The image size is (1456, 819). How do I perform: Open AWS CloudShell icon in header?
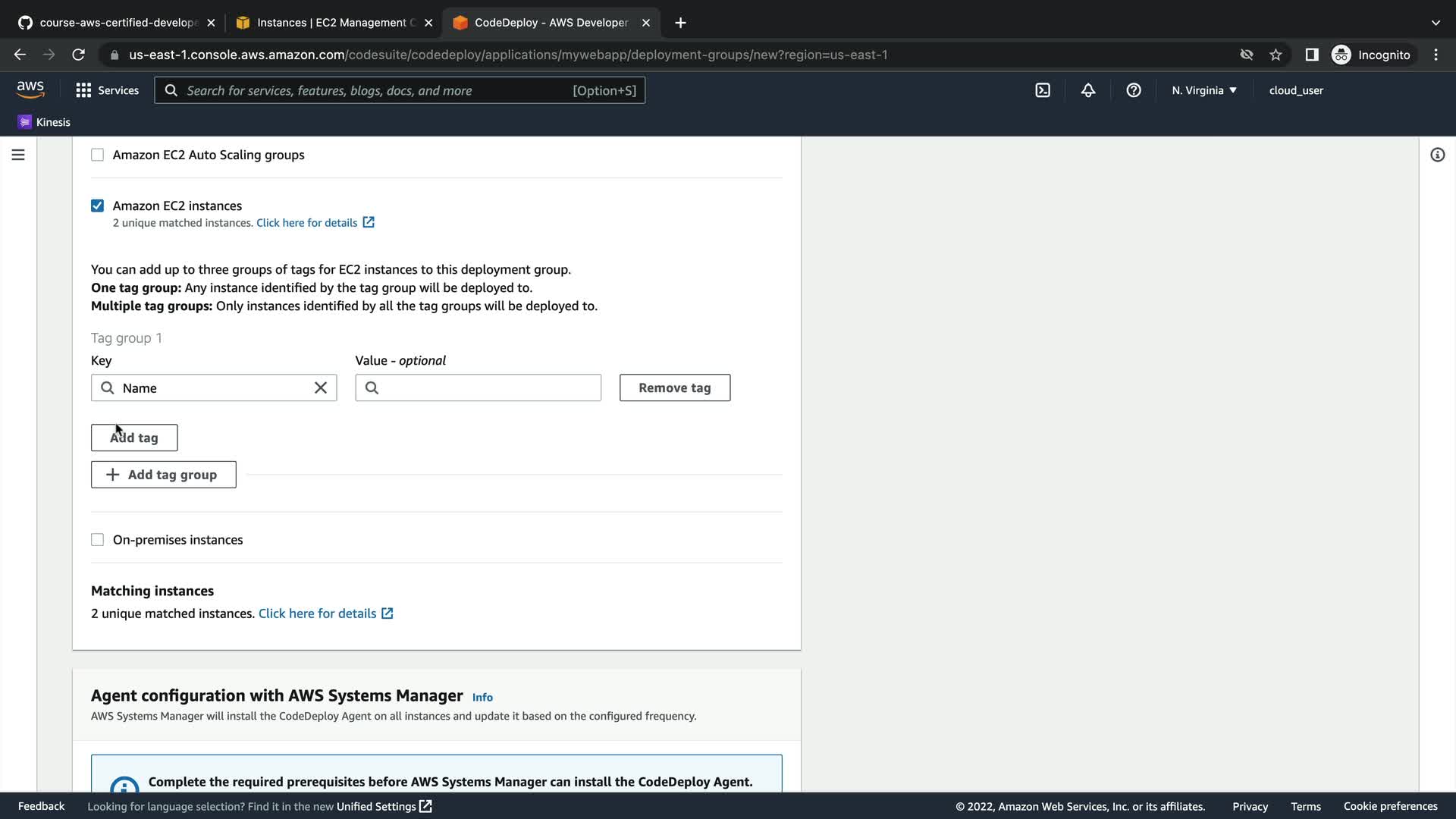[1043, 90]
